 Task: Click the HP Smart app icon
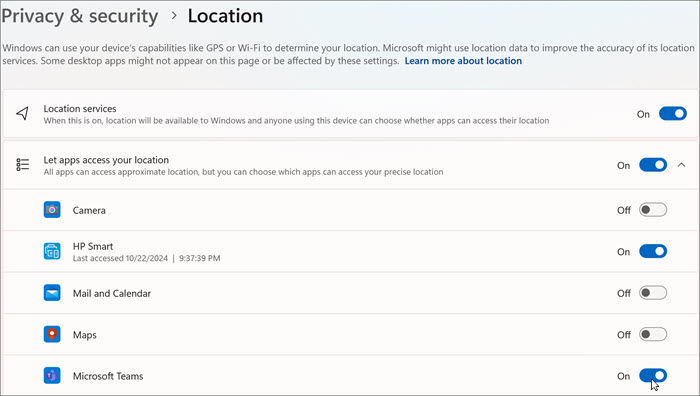pyautogui.click(x=52, y=251)
